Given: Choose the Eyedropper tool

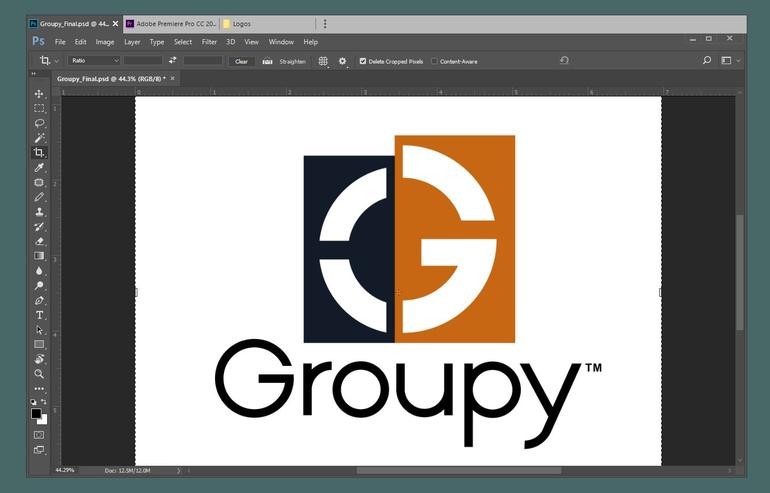Looking at the screenshot, I should [x=40, y=168].
